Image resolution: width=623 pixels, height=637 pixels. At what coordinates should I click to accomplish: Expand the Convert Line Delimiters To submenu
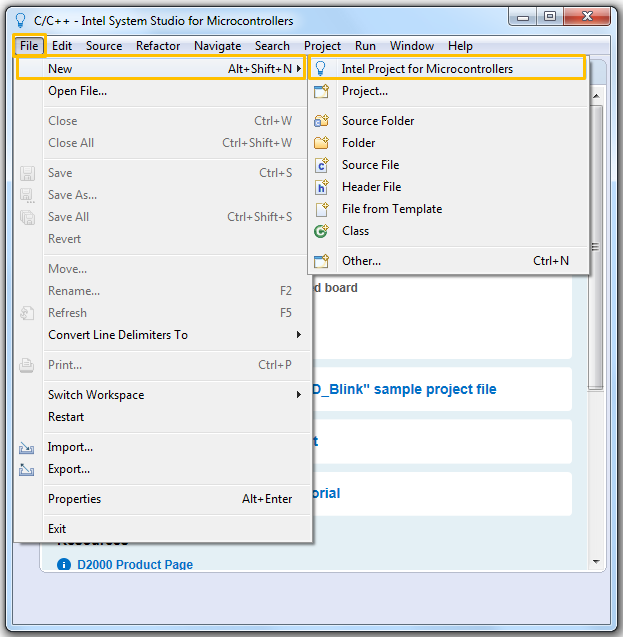click(299, 335)
